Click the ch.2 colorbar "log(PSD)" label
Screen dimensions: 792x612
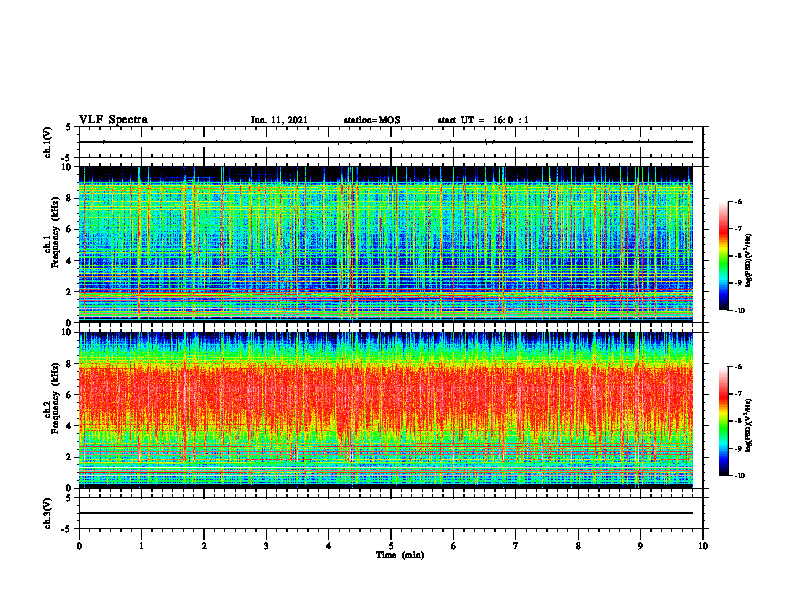point(749,425)
